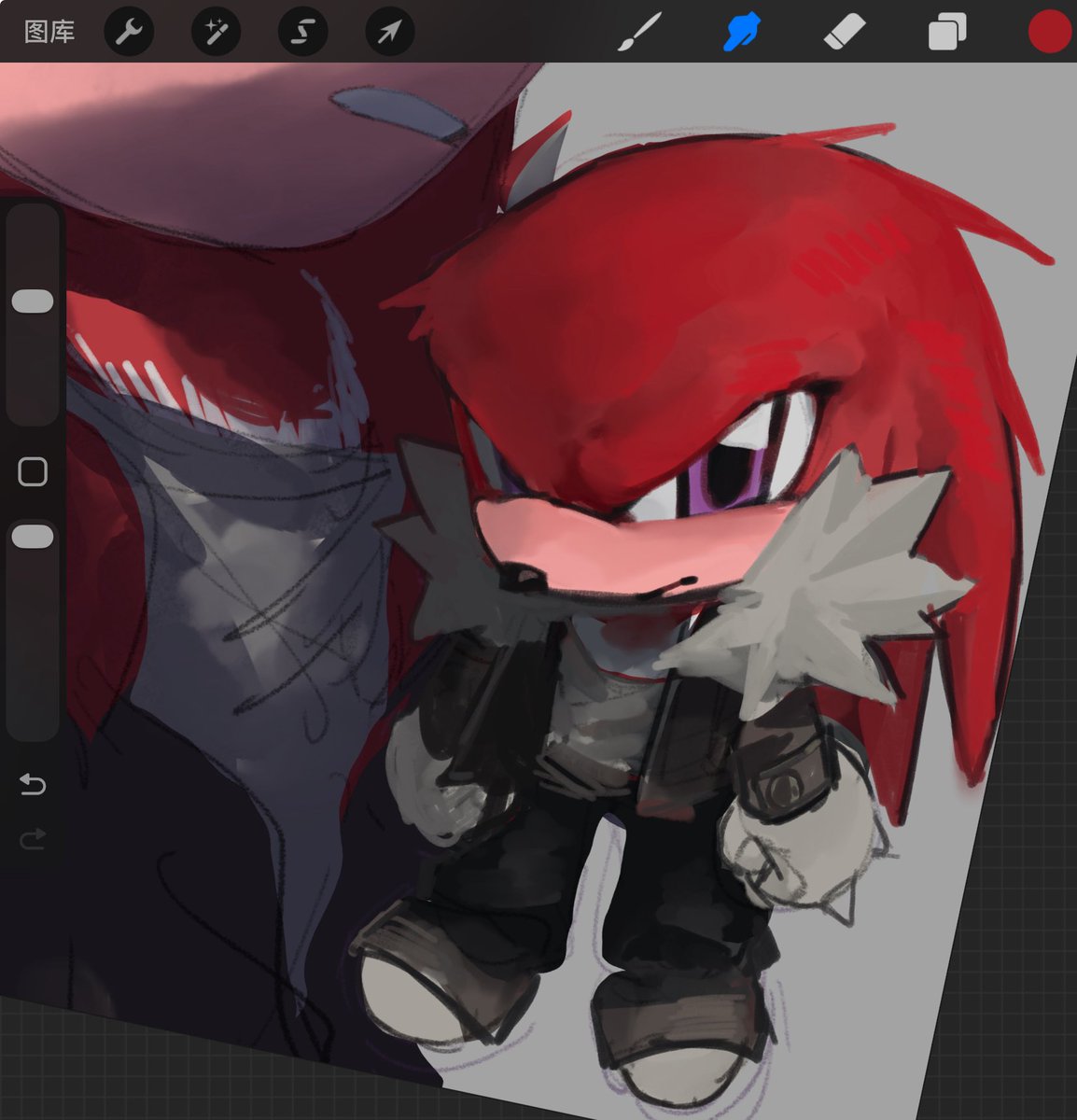The height and width of the screenshot is (1120, 1077).
Task: Open the Layers panel
Action: click(x=947, y=33)
